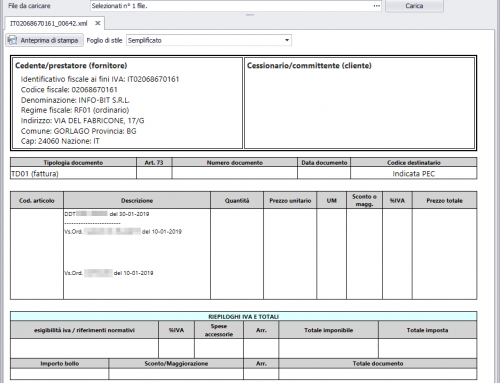The height and width of the screenshot is (383, 500).
Task: Click Spese accessorie header
Action: click(219, 330)
